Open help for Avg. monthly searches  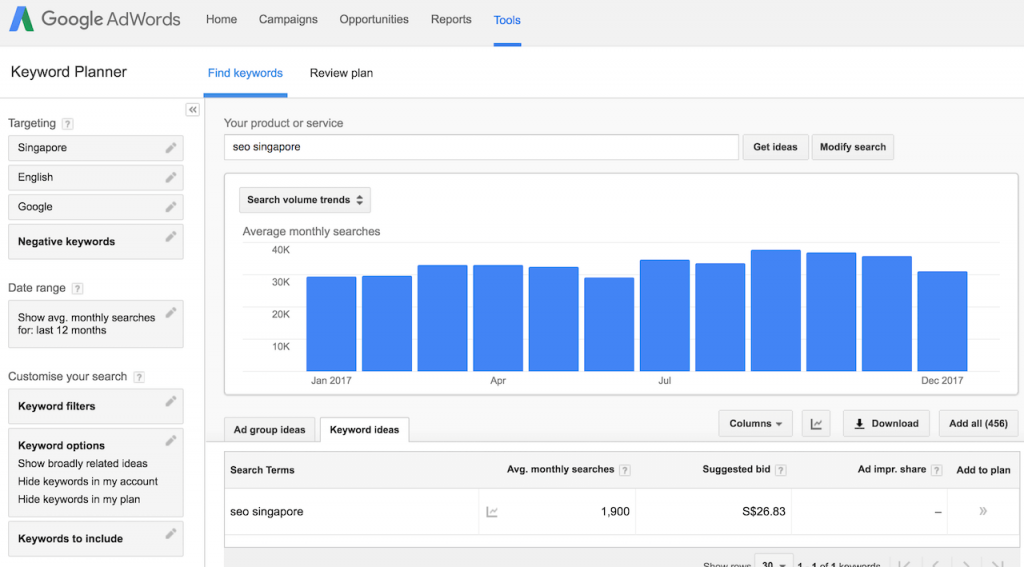625,470
